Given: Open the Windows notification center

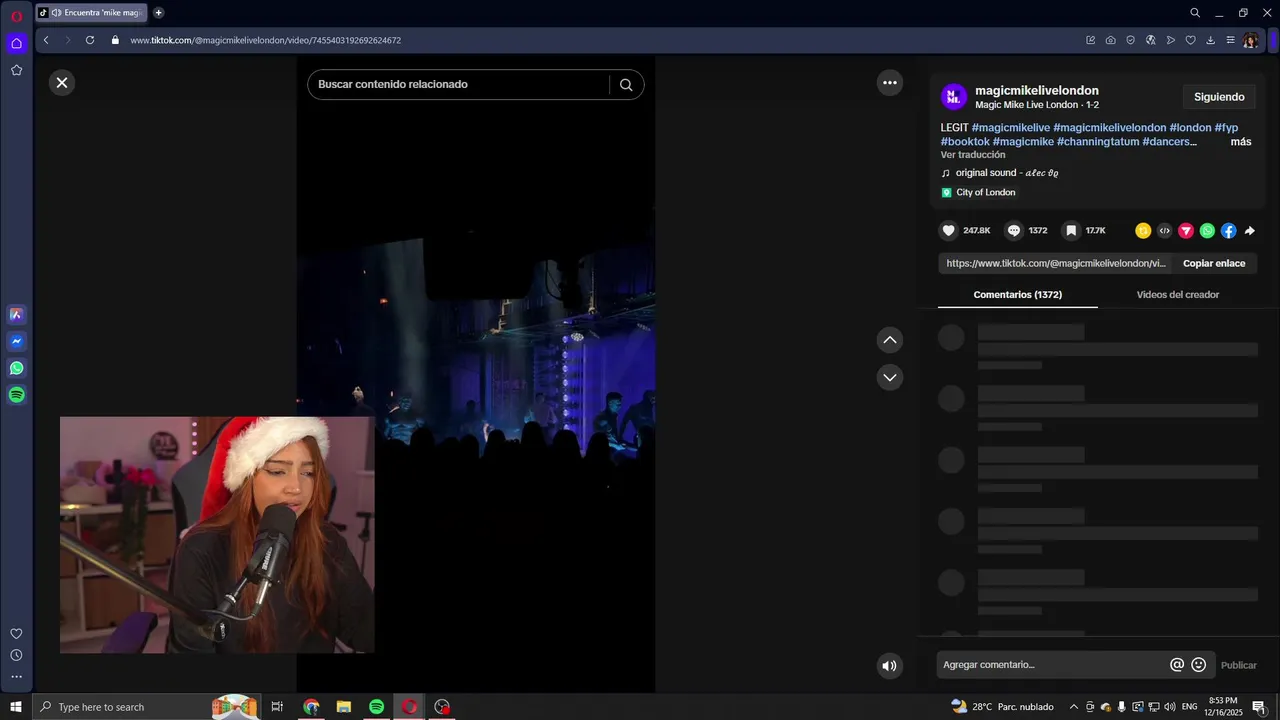Looking at the screenshot, I should [x=1259, y=707].
